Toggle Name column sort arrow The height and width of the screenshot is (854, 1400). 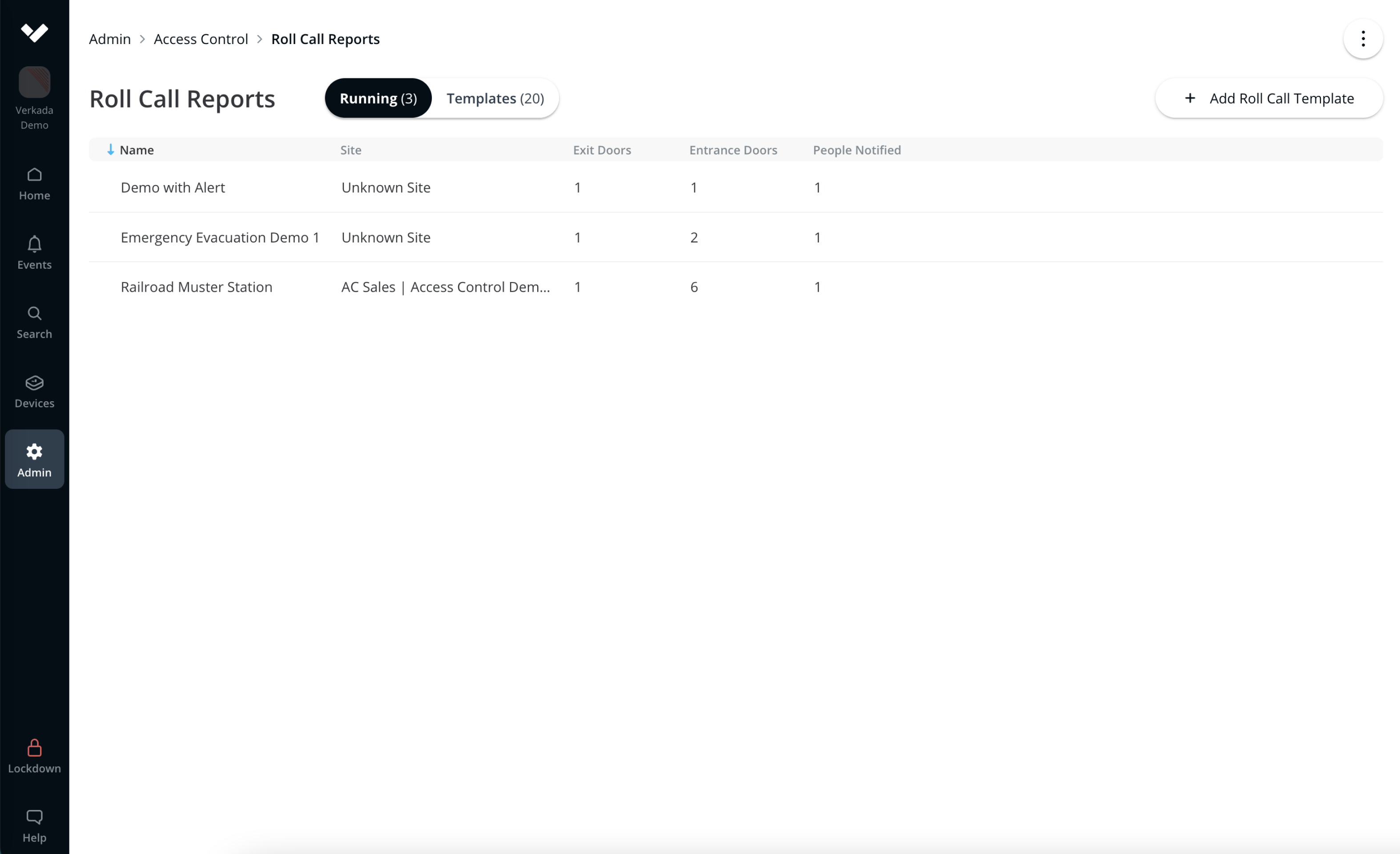[x=111, y=150]
